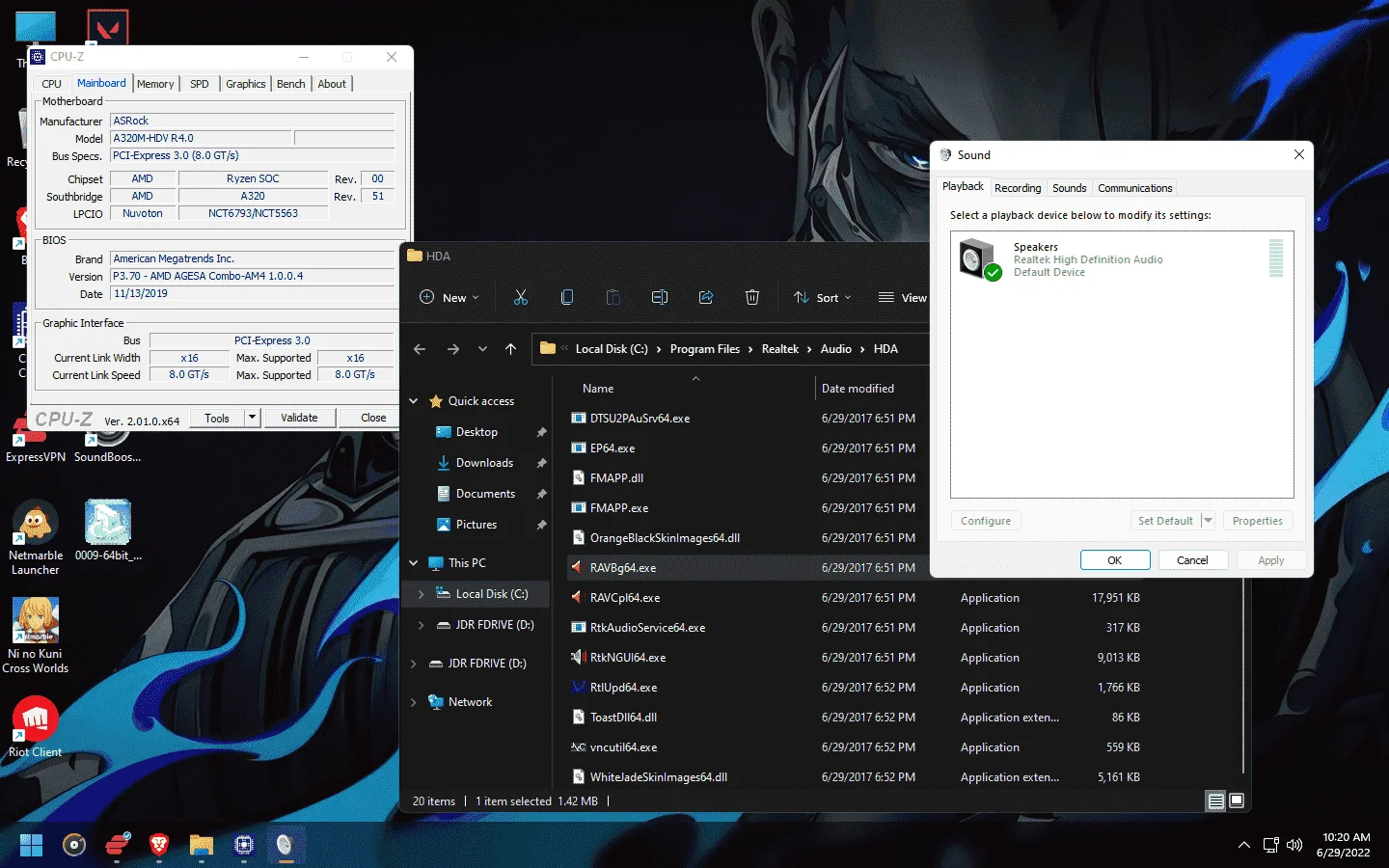The height and width of the screenshot is (868, 1389).
Task: Click the Sound speaker taskbar icon
Action: [285, 845]
